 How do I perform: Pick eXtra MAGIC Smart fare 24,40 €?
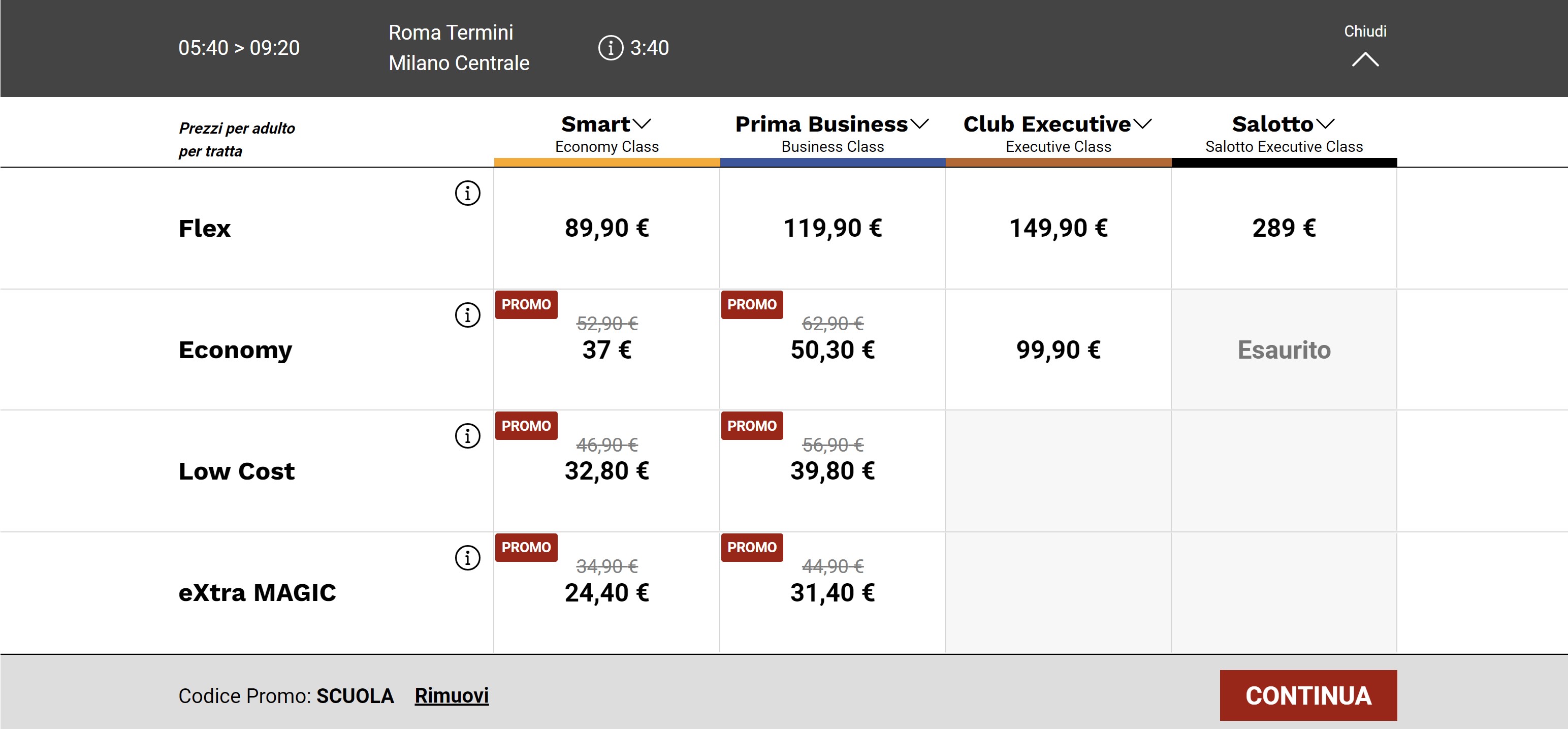pos(606,592)
